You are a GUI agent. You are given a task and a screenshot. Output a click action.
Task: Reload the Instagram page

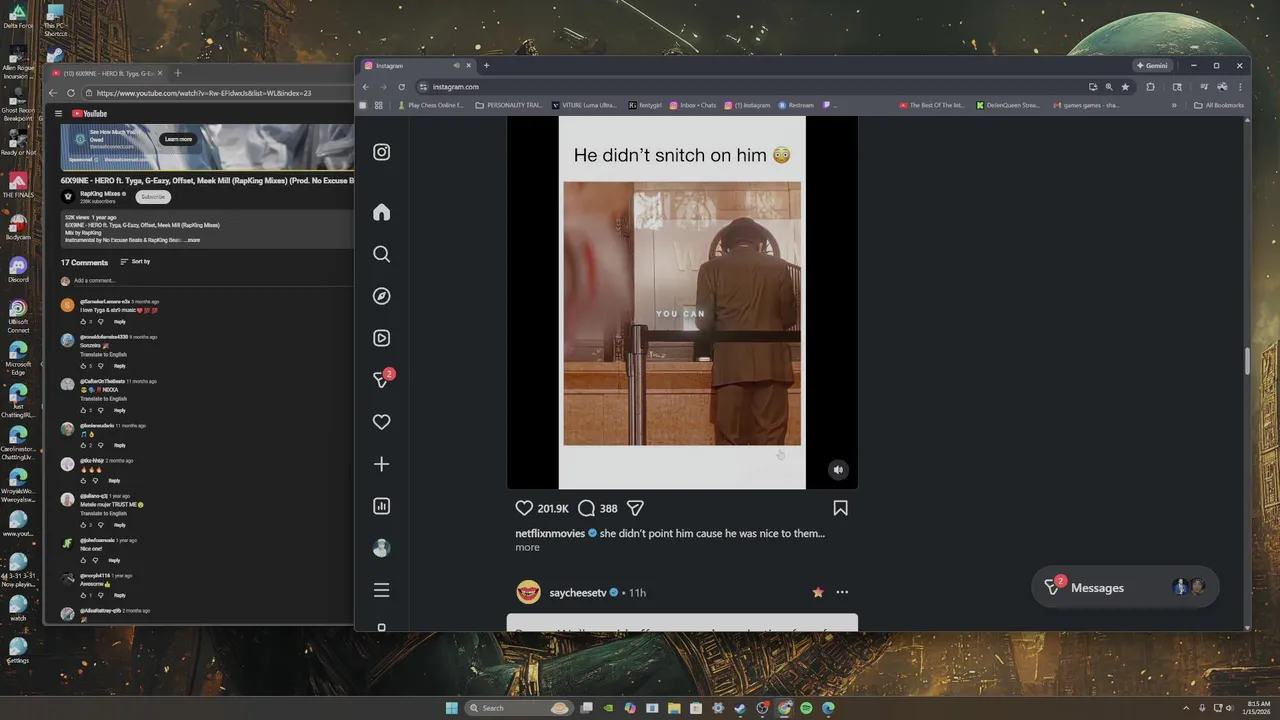pos(401,87)
